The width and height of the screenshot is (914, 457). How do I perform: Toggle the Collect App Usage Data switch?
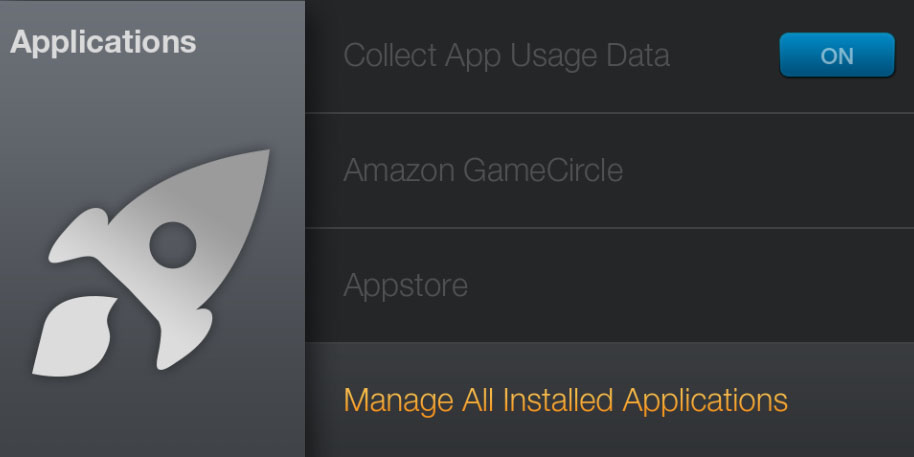[x=836, y=55]
